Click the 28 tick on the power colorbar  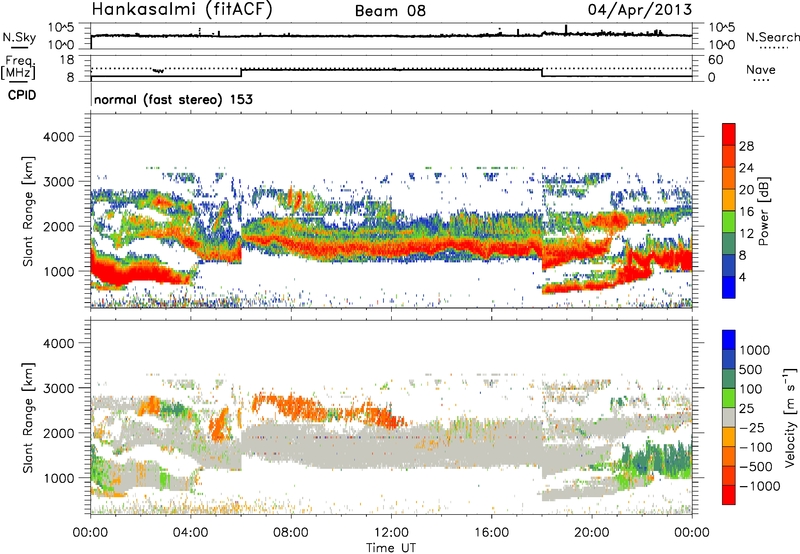[746, 146]
